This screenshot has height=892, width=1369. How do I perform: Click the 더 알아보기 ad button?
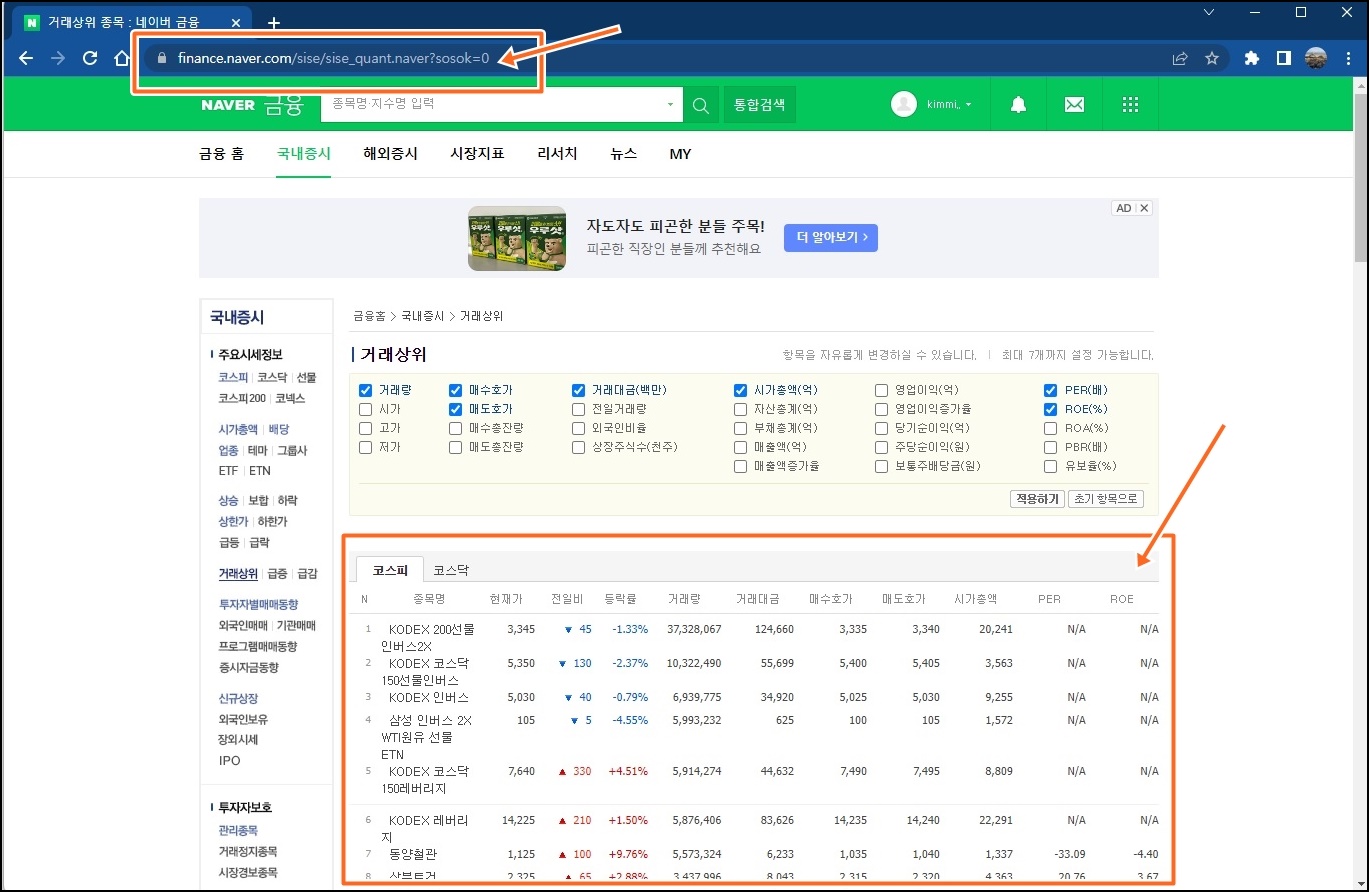point(831,237)
